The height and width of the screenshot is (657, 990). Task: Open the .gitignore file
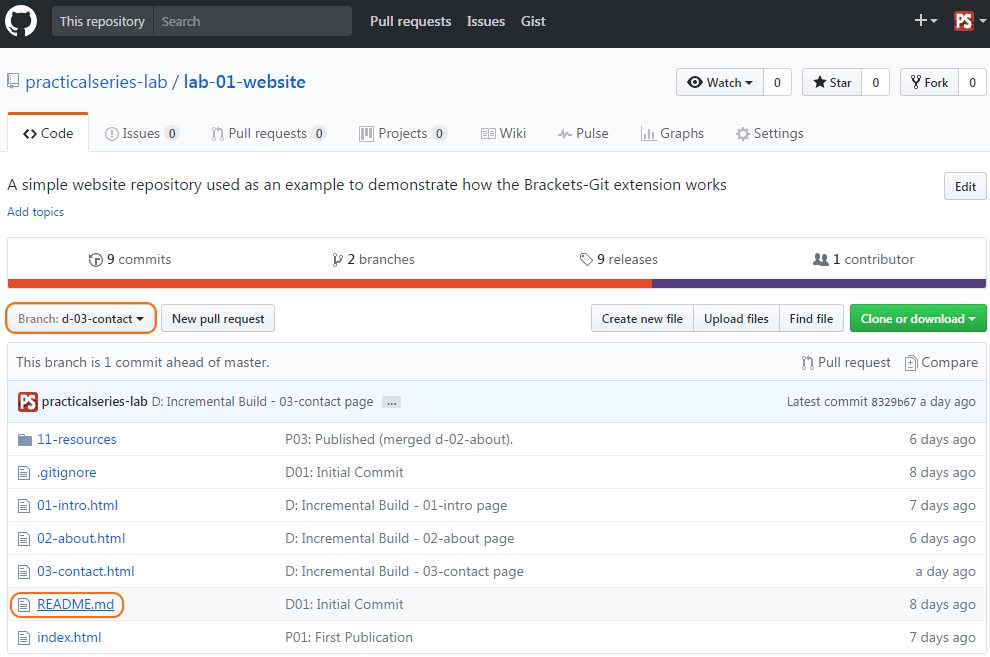(66, 472)
